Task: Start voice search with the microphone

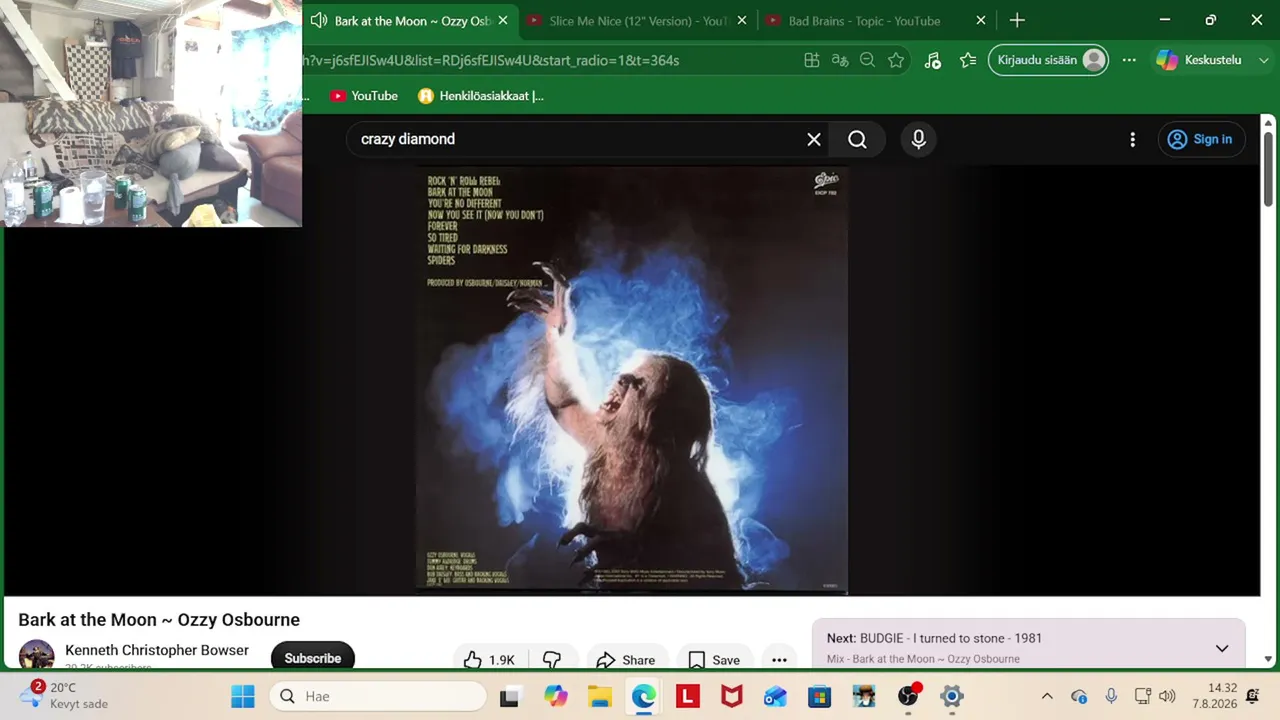Action: (919, 140)
